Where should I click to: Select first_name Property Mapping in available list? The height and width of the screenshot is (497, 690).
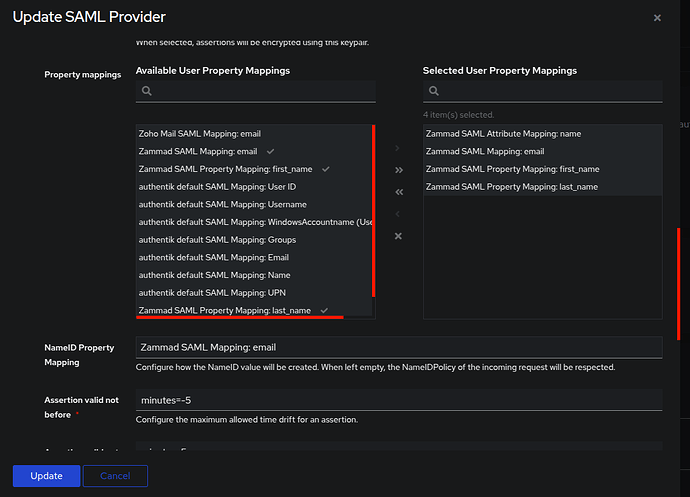[254, 169]
